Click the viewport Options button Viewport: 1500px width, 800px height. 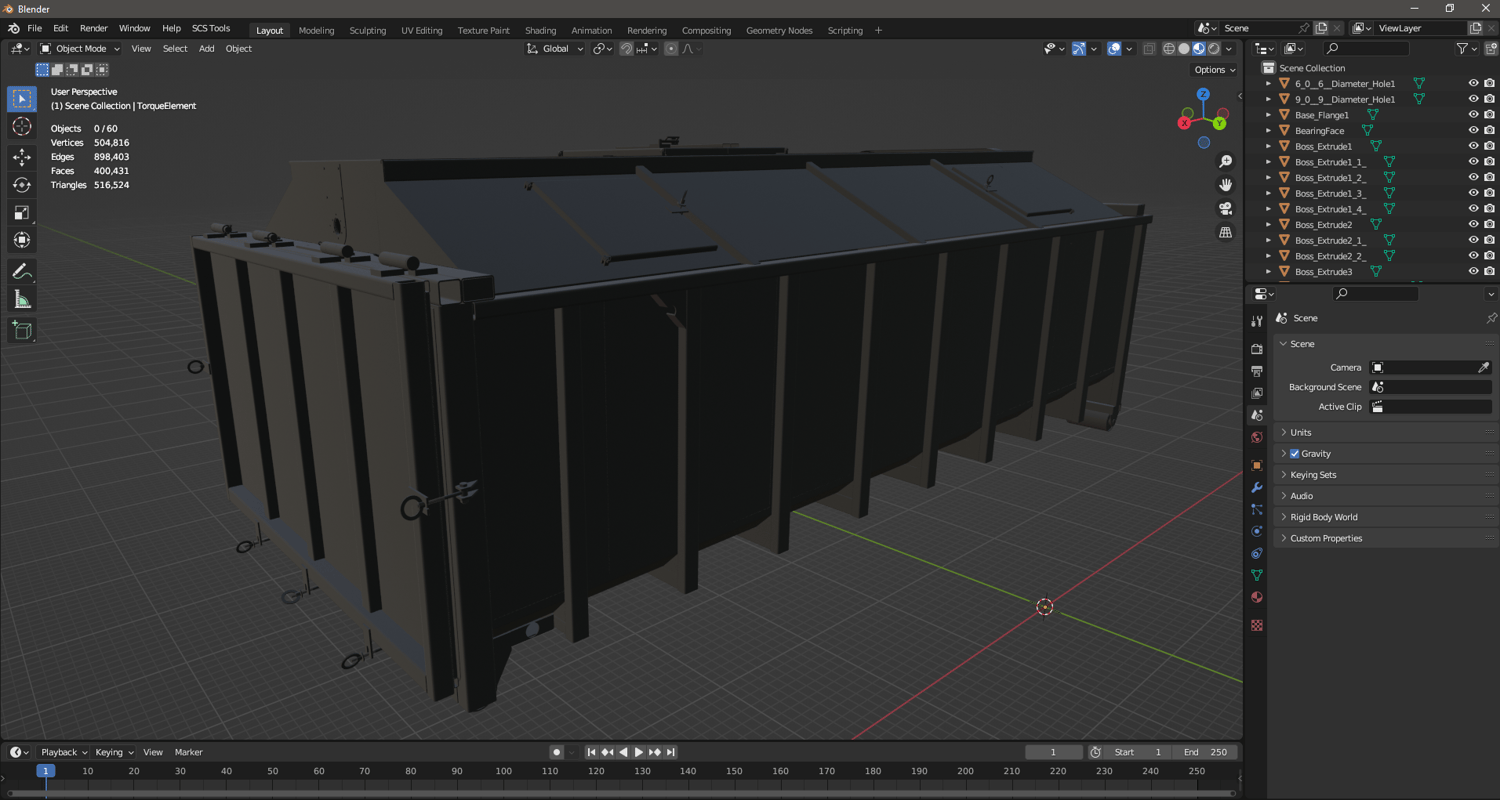tap(1214, 70)
